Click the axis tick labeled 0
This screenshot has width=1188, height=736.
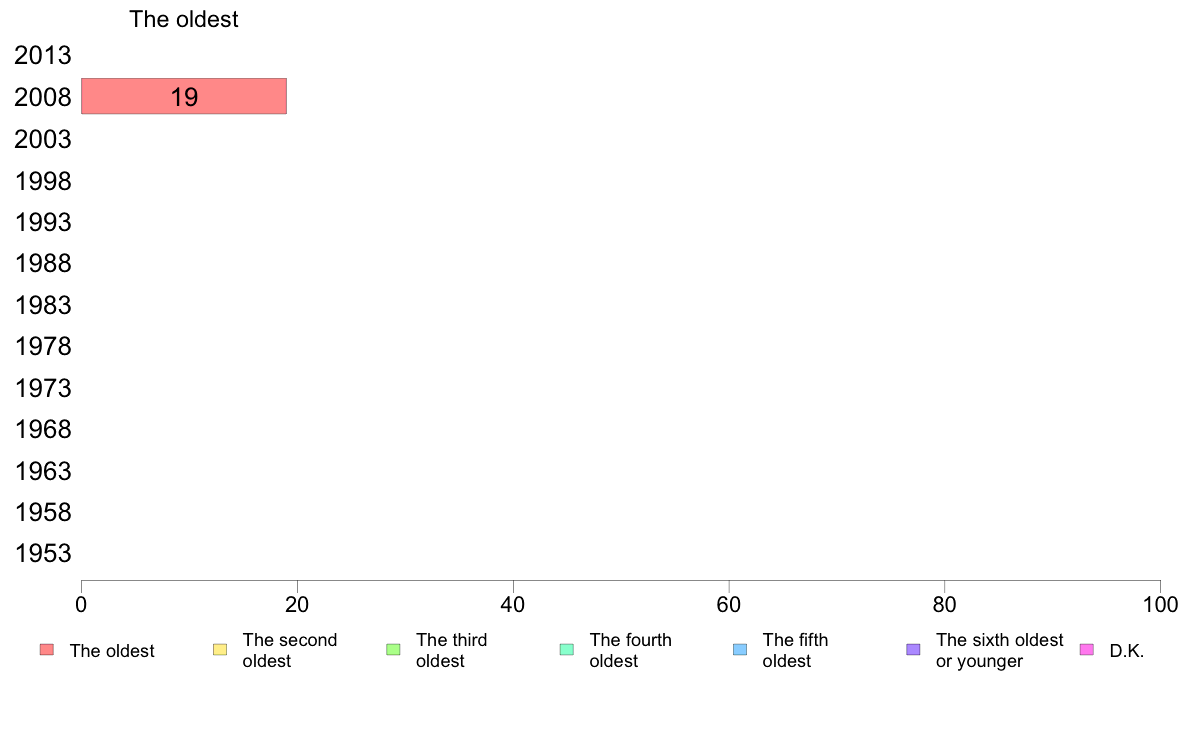coord(81,604)
